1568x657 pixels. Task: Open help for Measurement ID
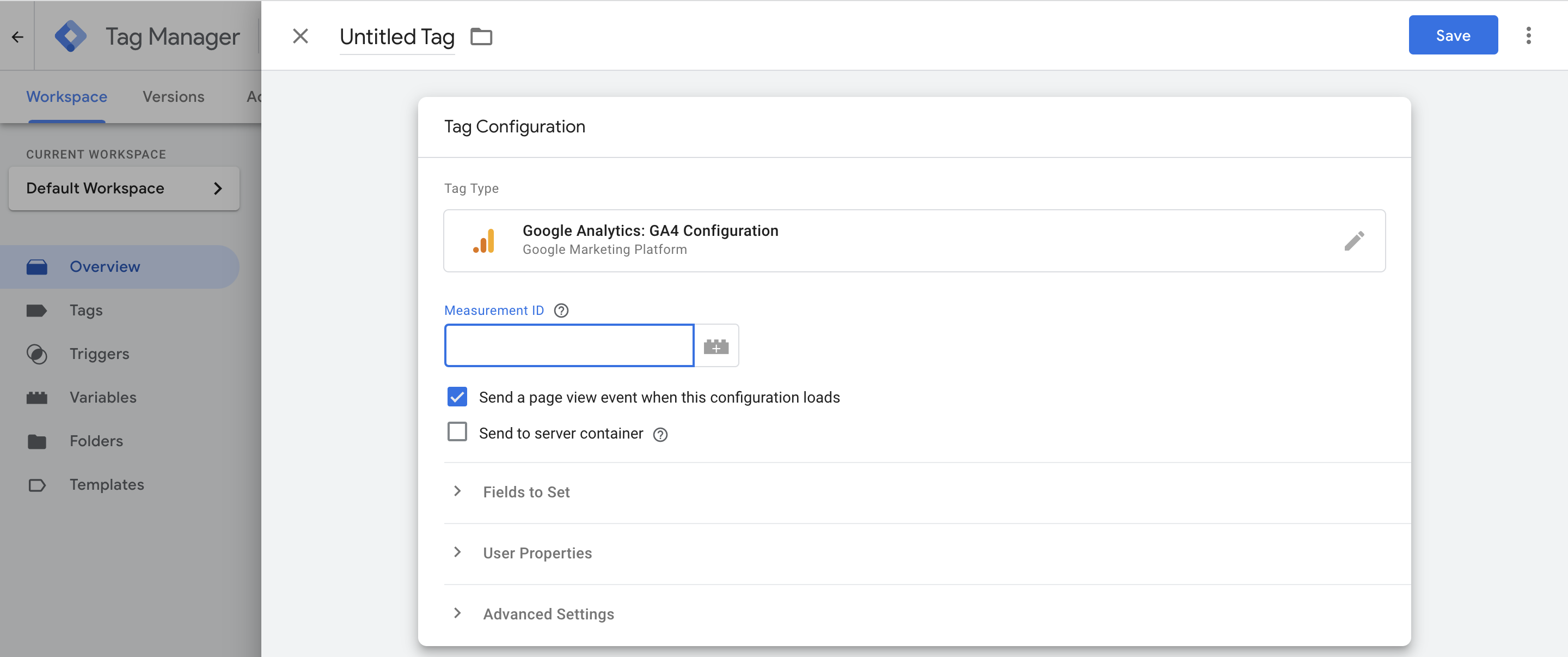click(x=561, y=311)
